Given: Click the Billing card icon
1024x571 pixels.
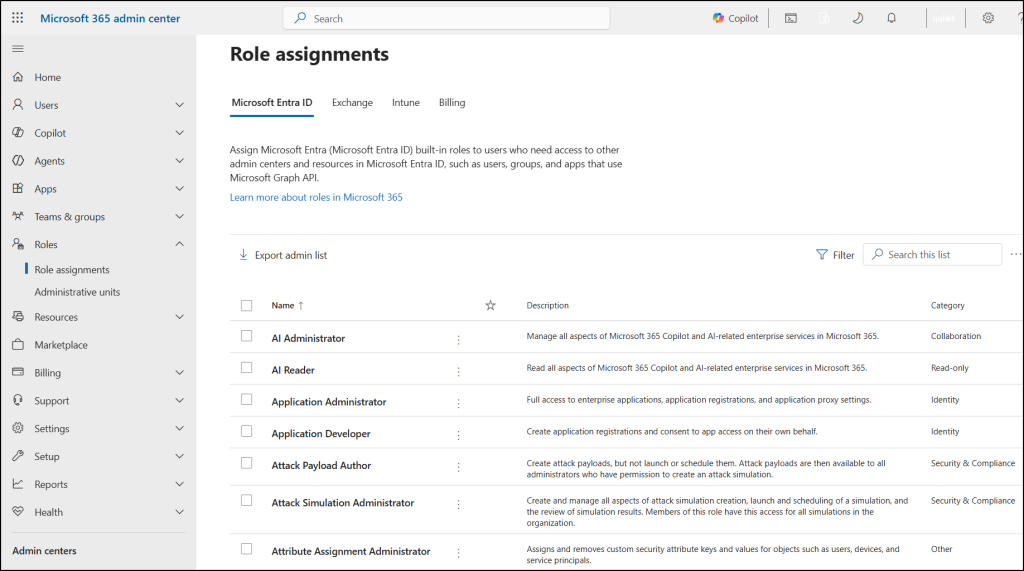Looking at the screenshot, I should 18,372.
